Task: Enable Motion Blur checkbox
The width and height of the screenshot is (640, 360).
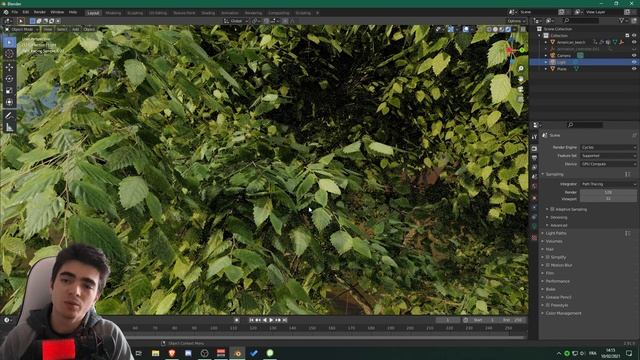Action: coord(548,265)
